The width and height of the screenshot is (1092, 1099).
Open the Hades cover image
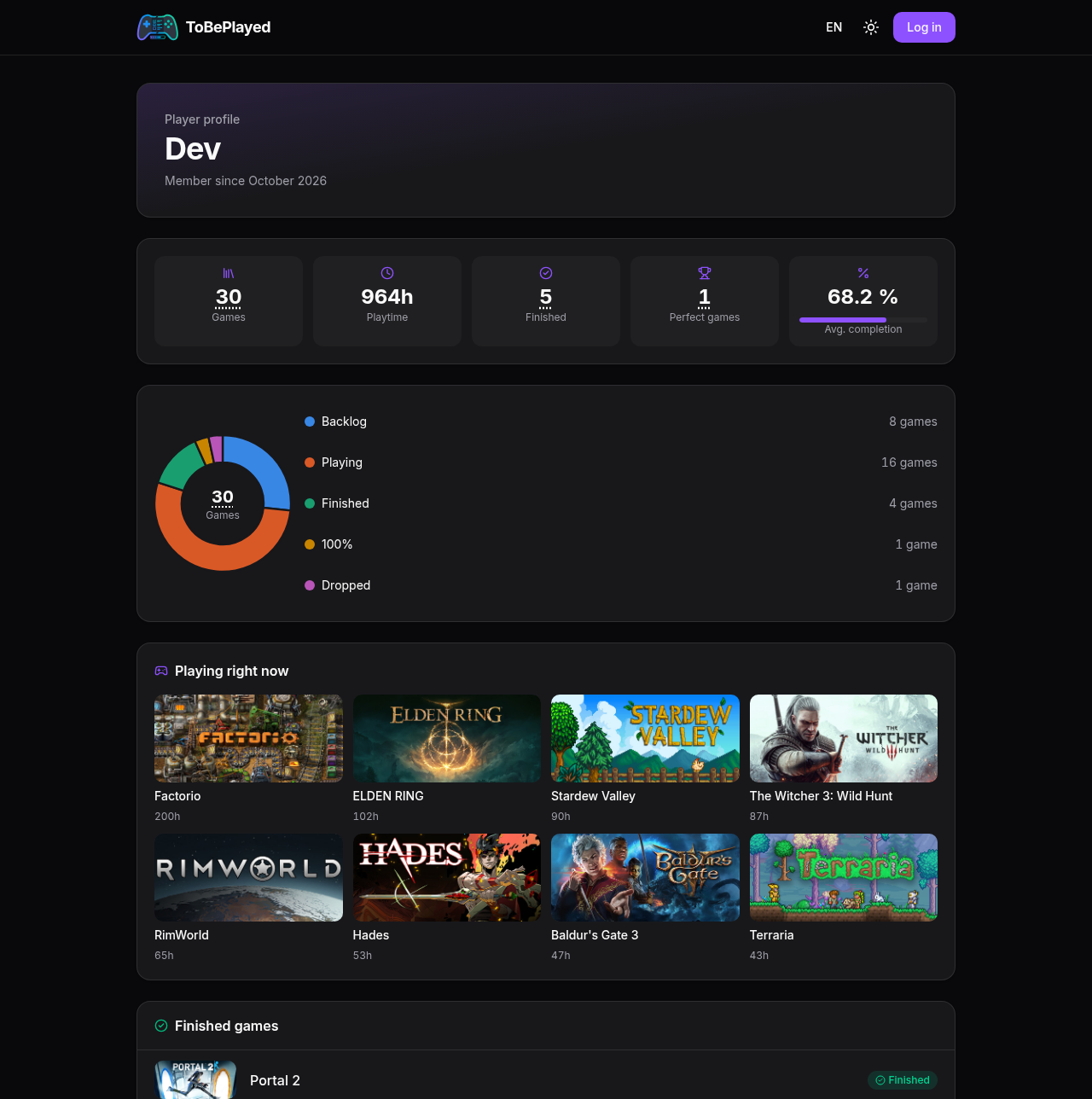[447, 877]
